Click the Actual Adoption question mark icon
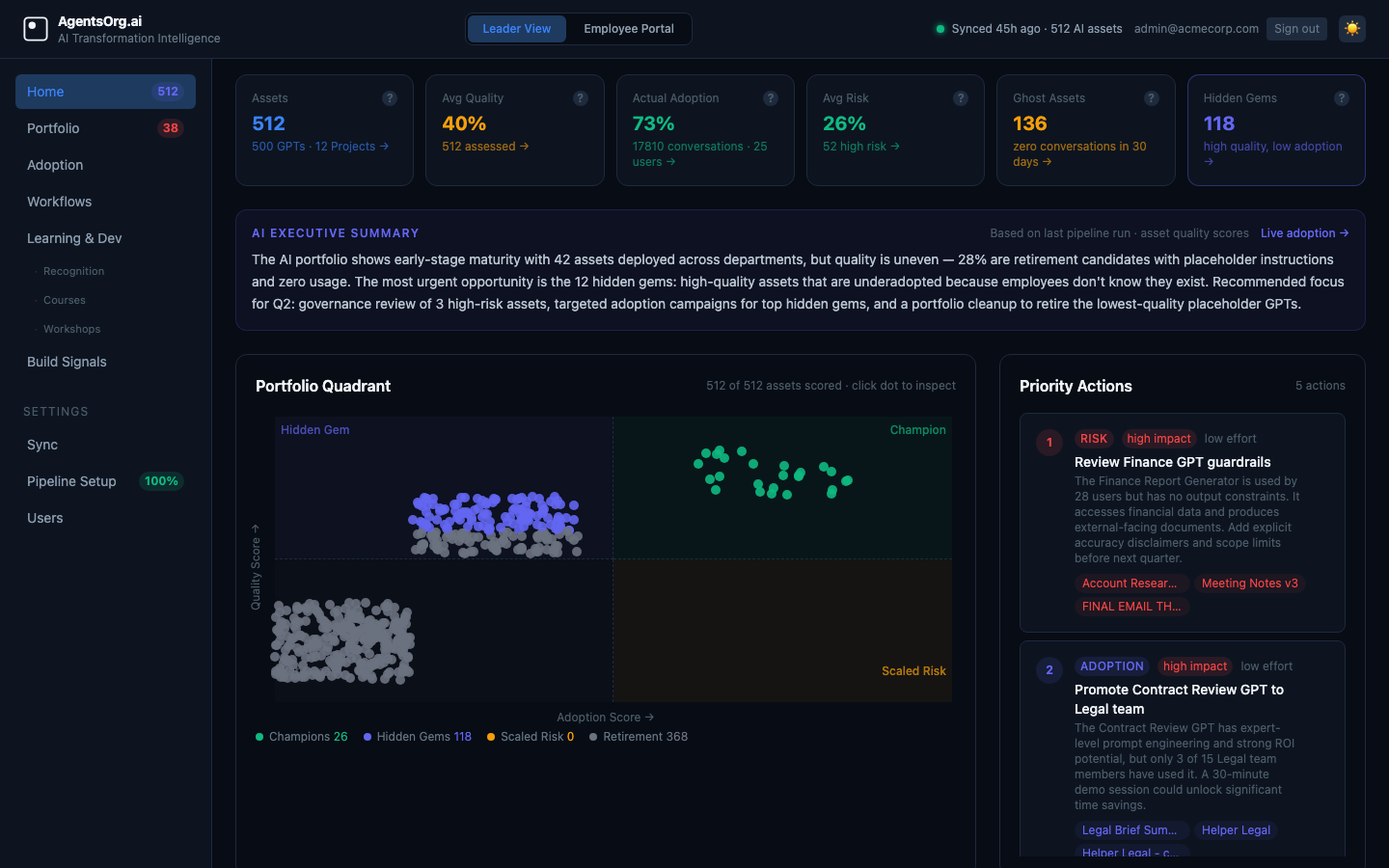 771,98
